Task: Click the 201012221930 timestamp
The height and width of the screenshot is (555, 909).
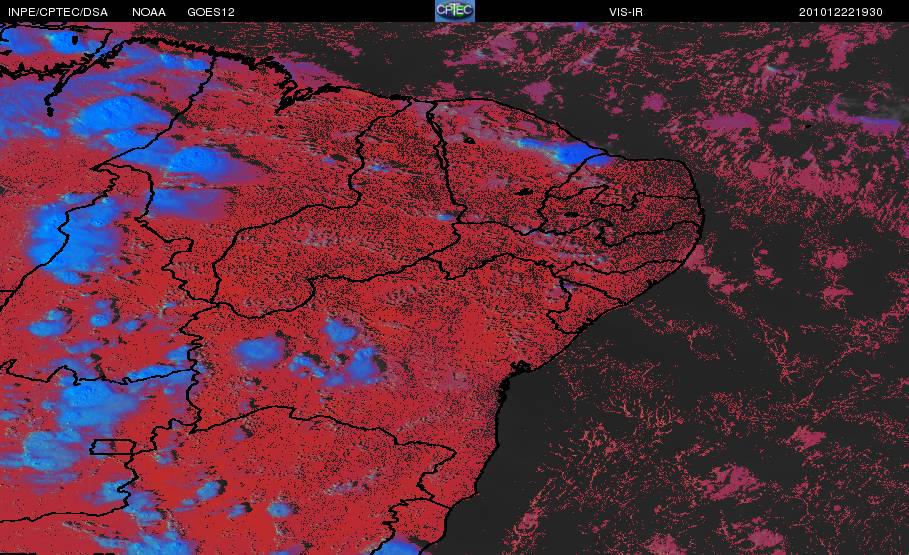Action: tap(841, 12)
